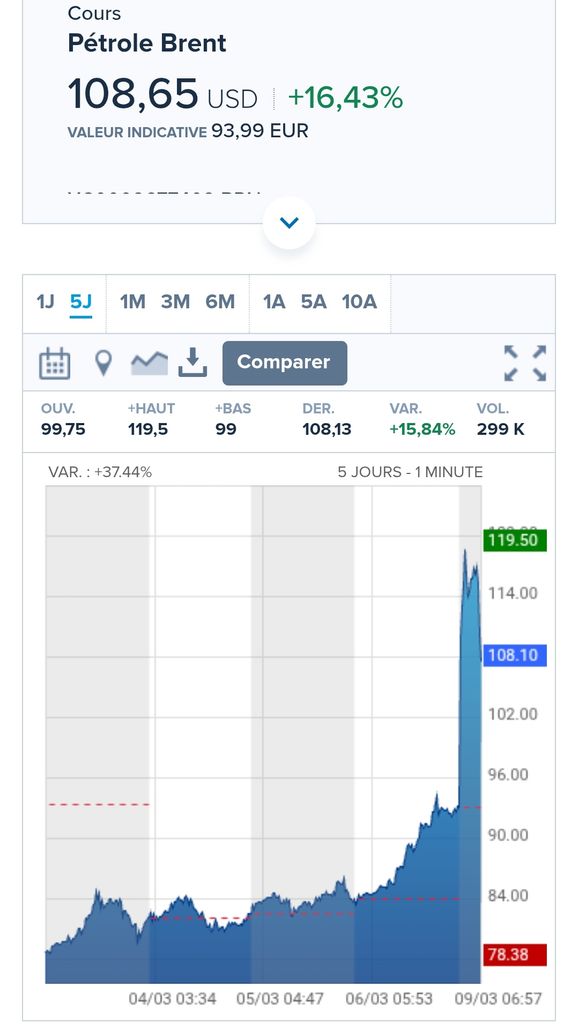Viewport: 579px width, 1024px height.
Task: Click the 108,65 USD price value
Action: coord(163,94)
